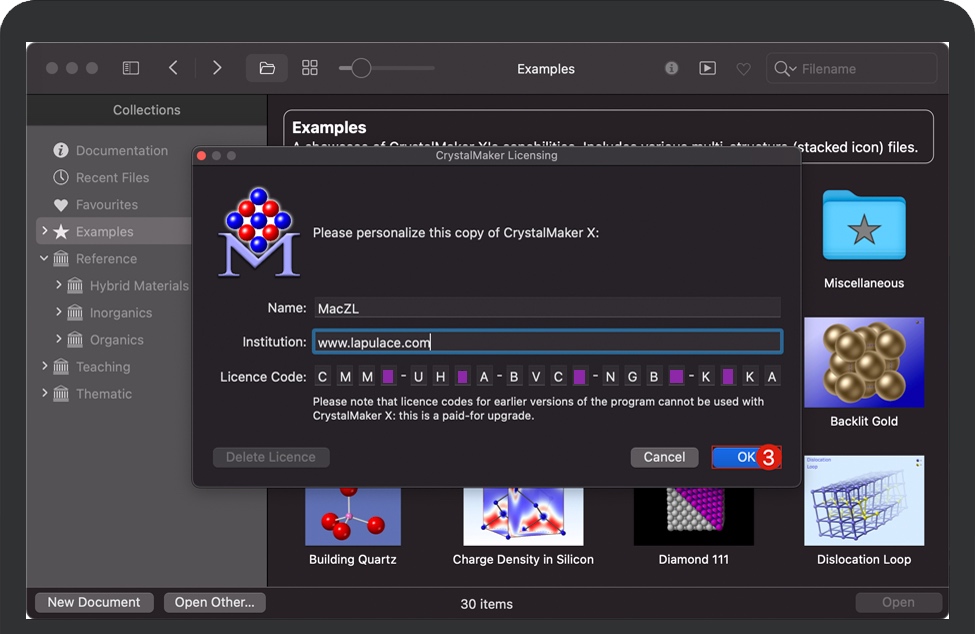Click the CrystalMaker logo in dialog
This screenshot has width=975, height=634.
tap(259, 232)
